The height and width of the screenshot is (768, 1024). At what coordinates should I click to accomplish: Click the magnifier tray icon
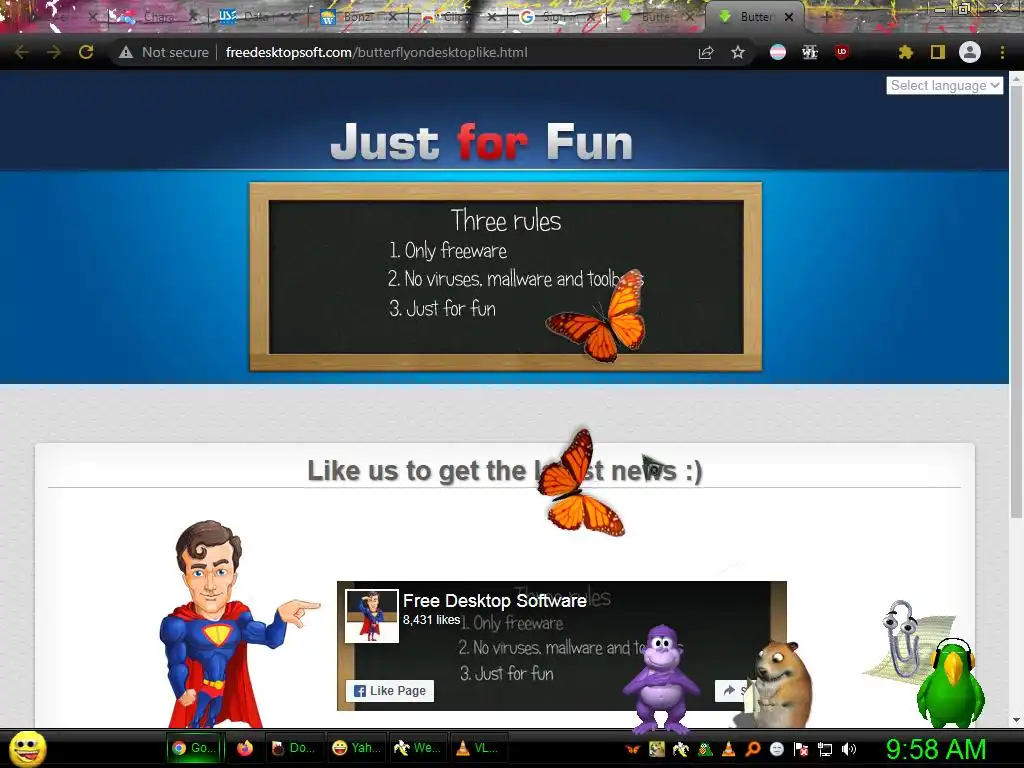coord(753,750)
